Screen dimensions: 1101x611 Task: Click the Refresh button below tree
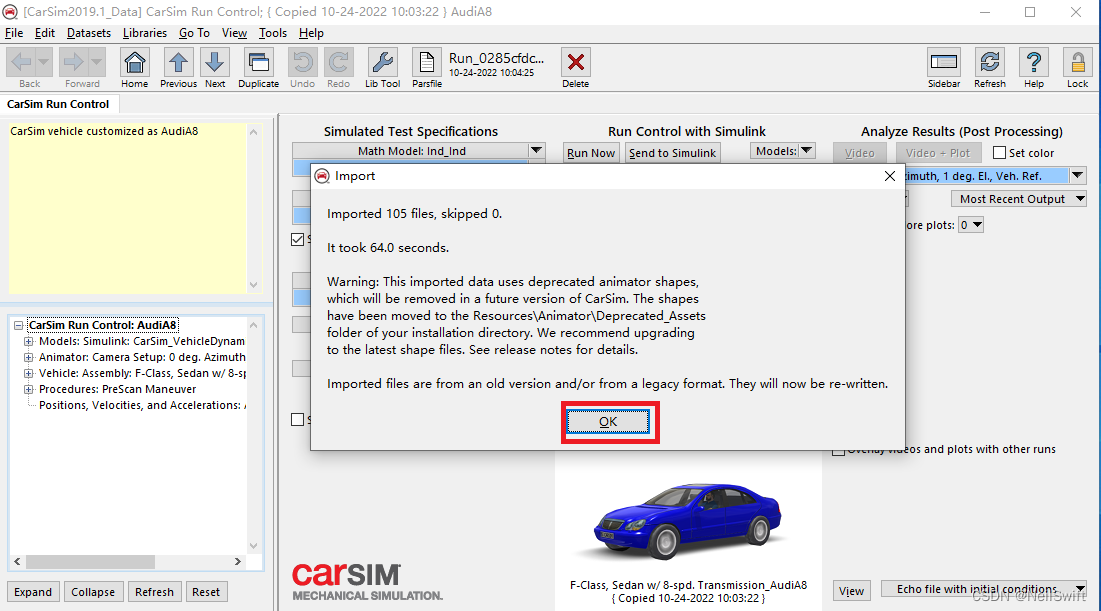(x=154, y=592)
